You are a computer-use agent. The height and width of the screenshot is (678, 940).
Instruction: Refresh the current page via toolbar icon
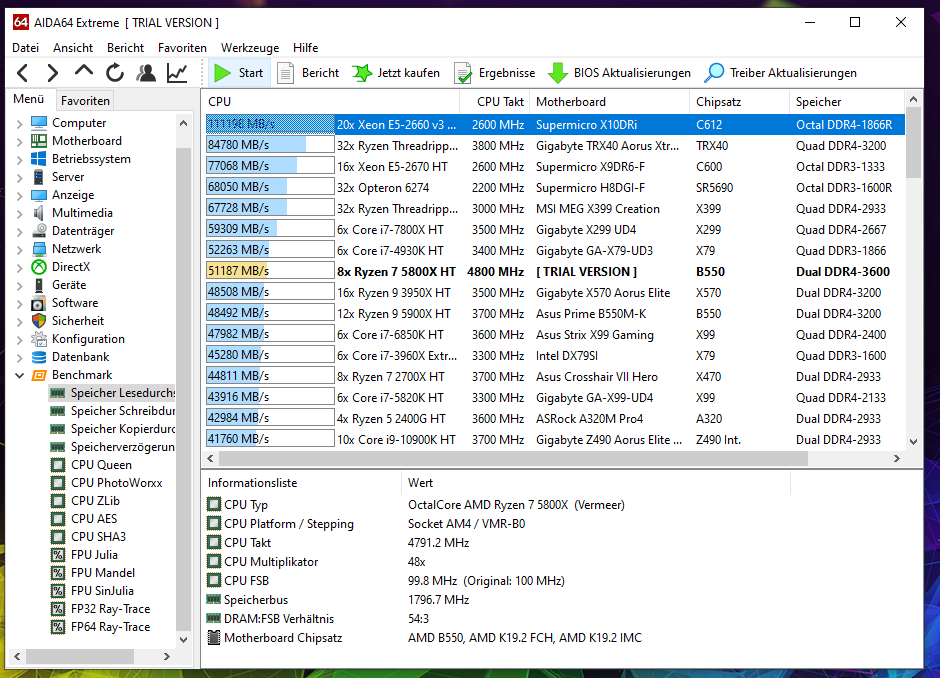click(115, 73)
